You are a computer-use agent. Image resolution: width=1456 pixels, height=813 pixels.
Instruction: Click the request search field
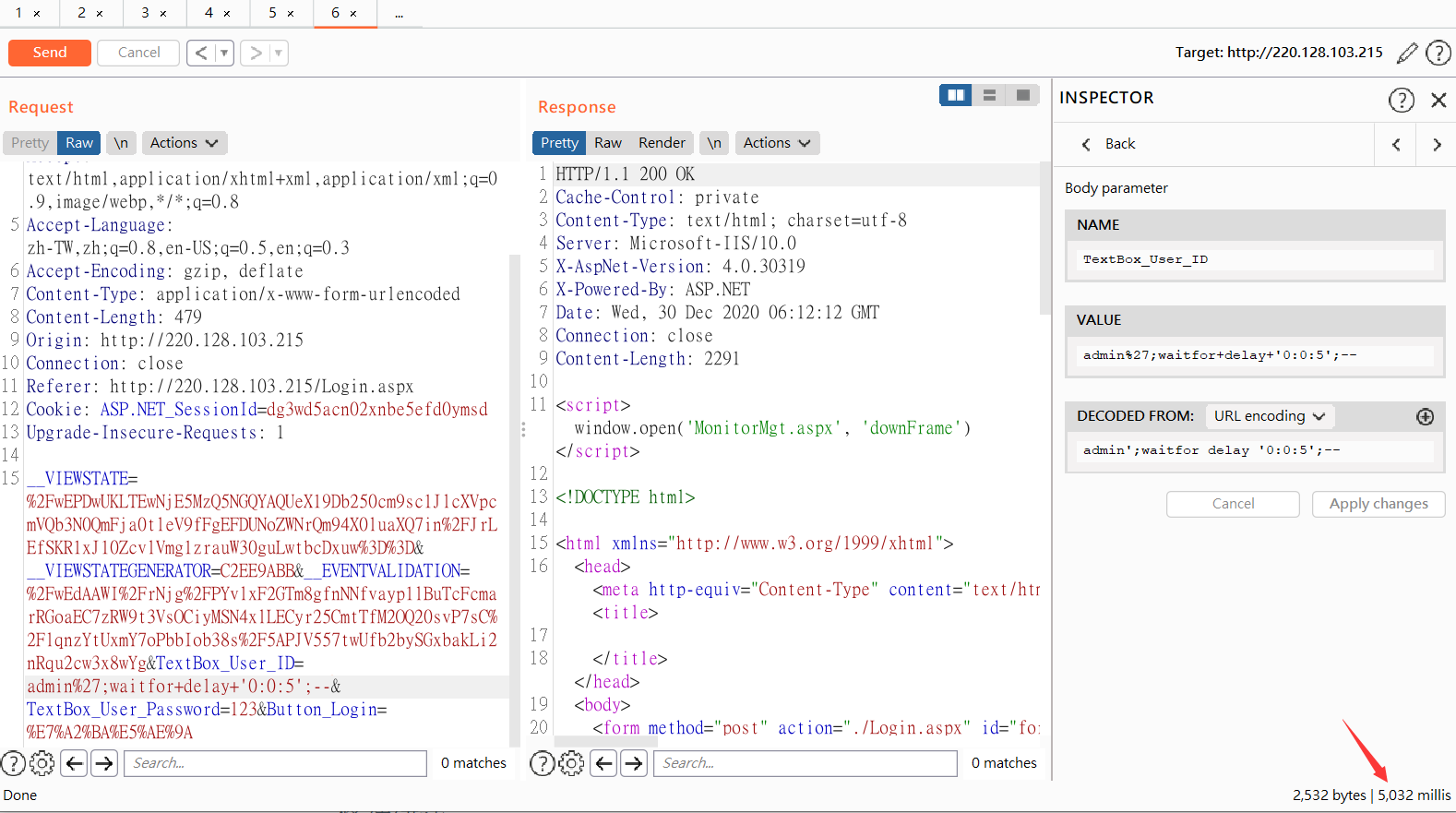[x=275, y=763]
